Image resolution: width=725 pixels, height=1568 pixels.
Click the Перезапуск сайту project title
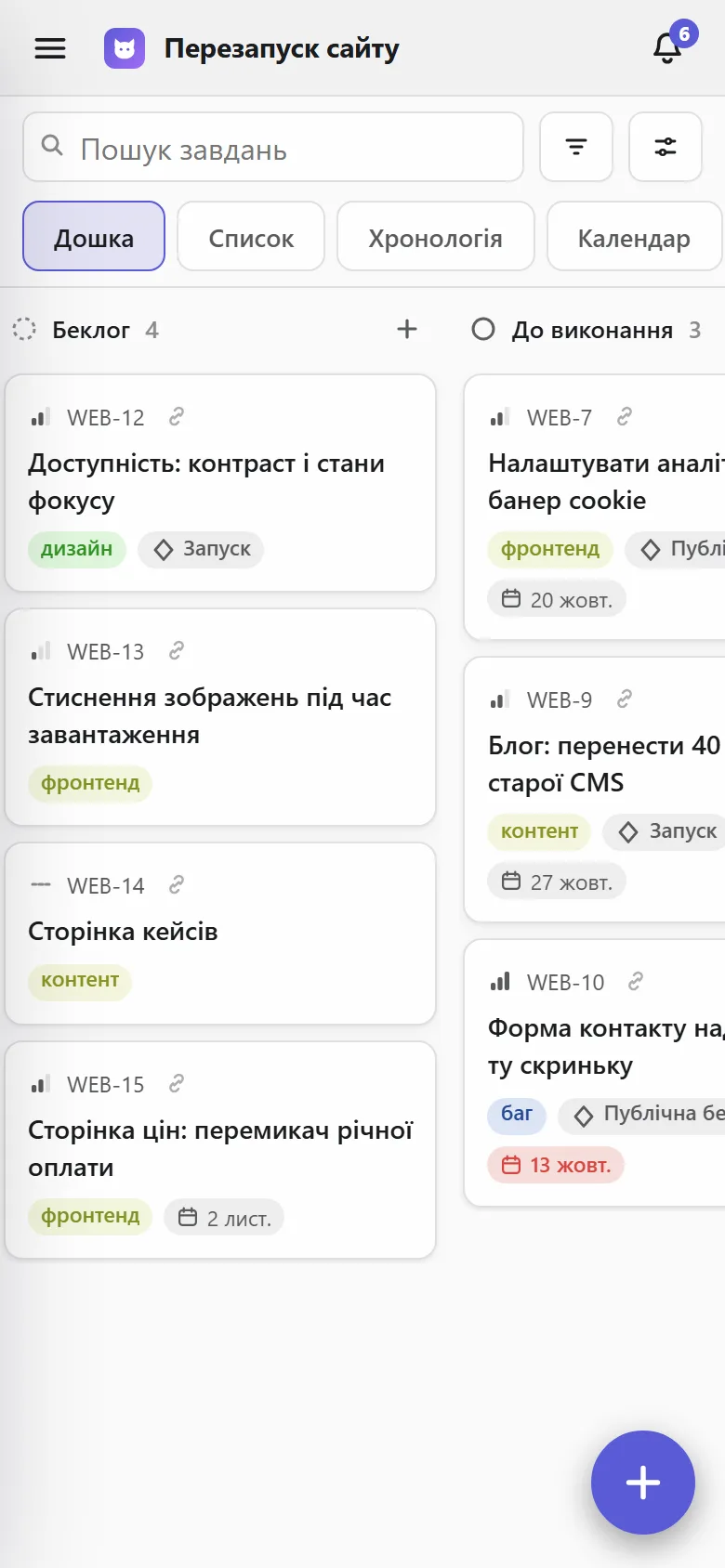click(x=282, y=48)
